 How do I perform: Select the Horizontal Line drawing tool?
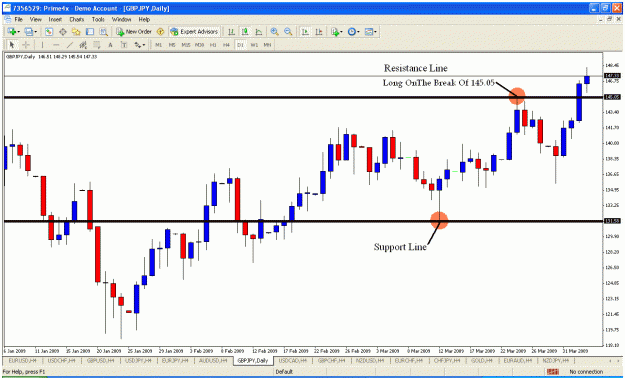[56, 45]
